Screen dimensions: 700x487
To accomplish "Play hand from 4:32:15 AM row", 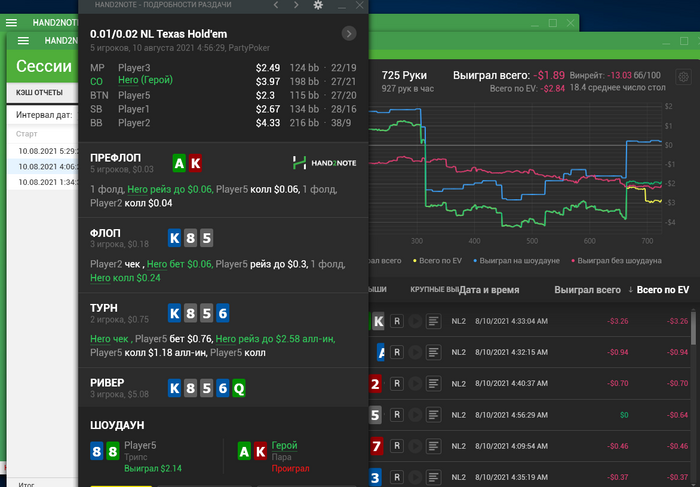I will point(415,352).
